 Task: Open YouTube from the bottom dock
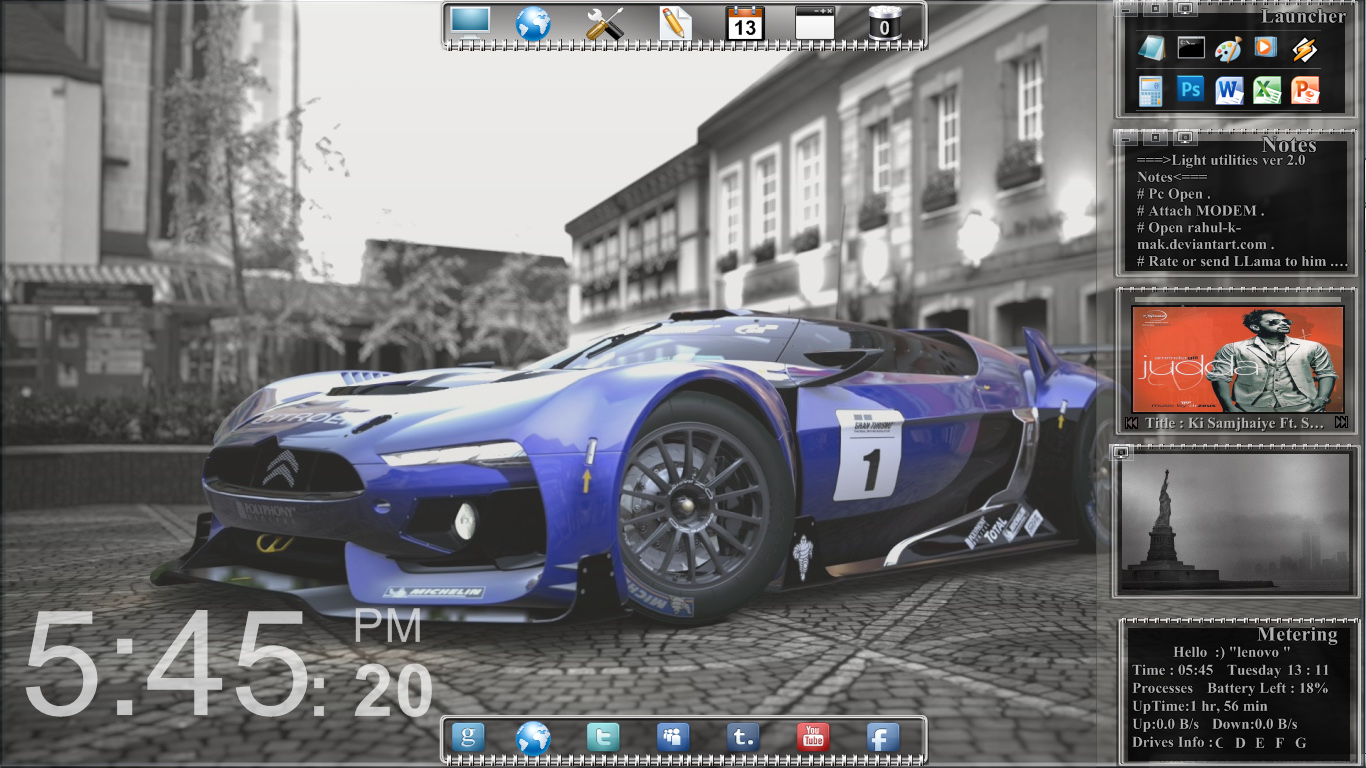point(813,738)
